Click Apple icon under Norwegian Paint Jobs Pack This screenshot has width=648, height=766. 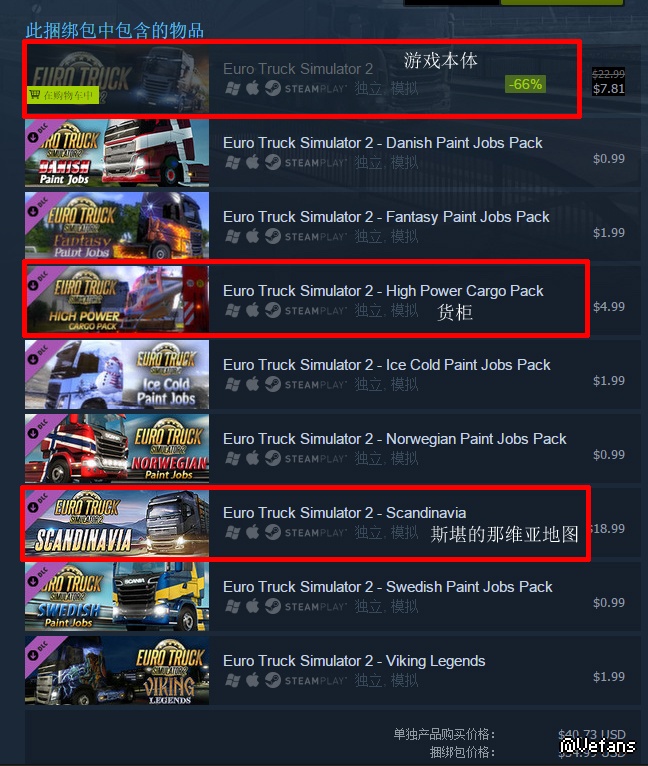252,458
